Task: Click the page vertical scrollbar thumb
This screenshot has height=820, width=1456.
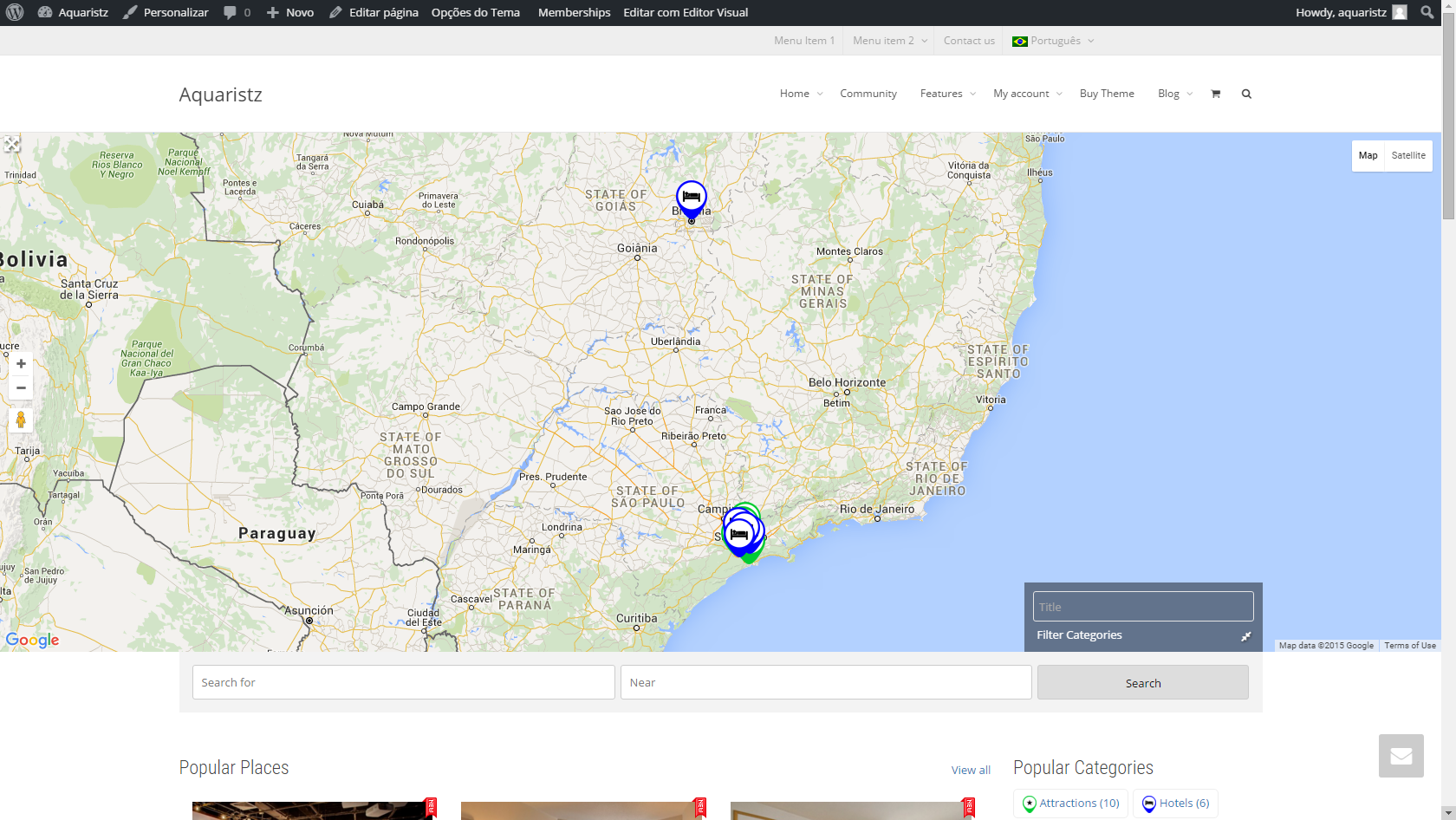Action: (1448, 117)
